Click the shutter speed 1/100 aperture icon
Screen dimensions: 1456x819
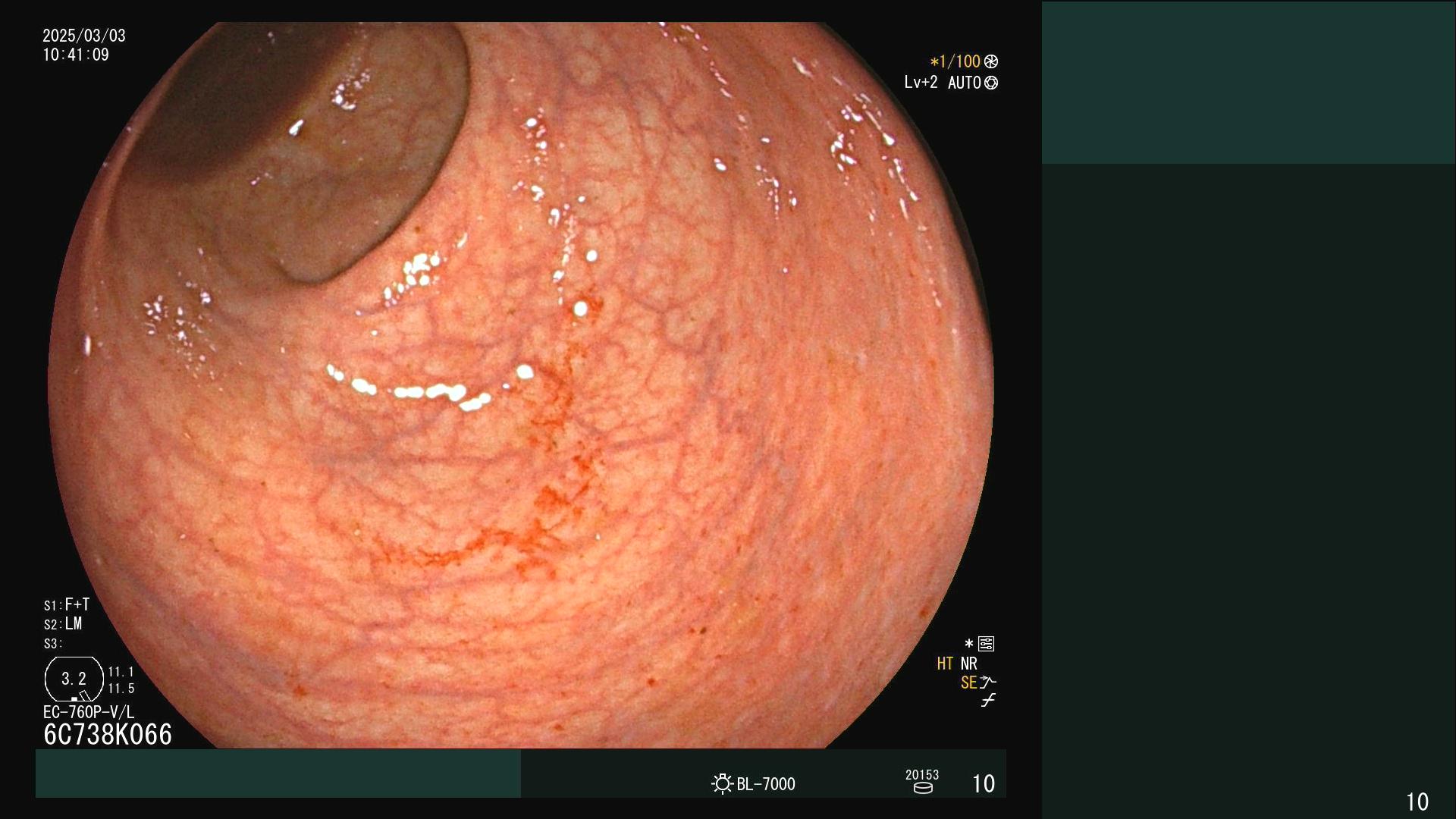pyautogui.click(x=991, y=61)
